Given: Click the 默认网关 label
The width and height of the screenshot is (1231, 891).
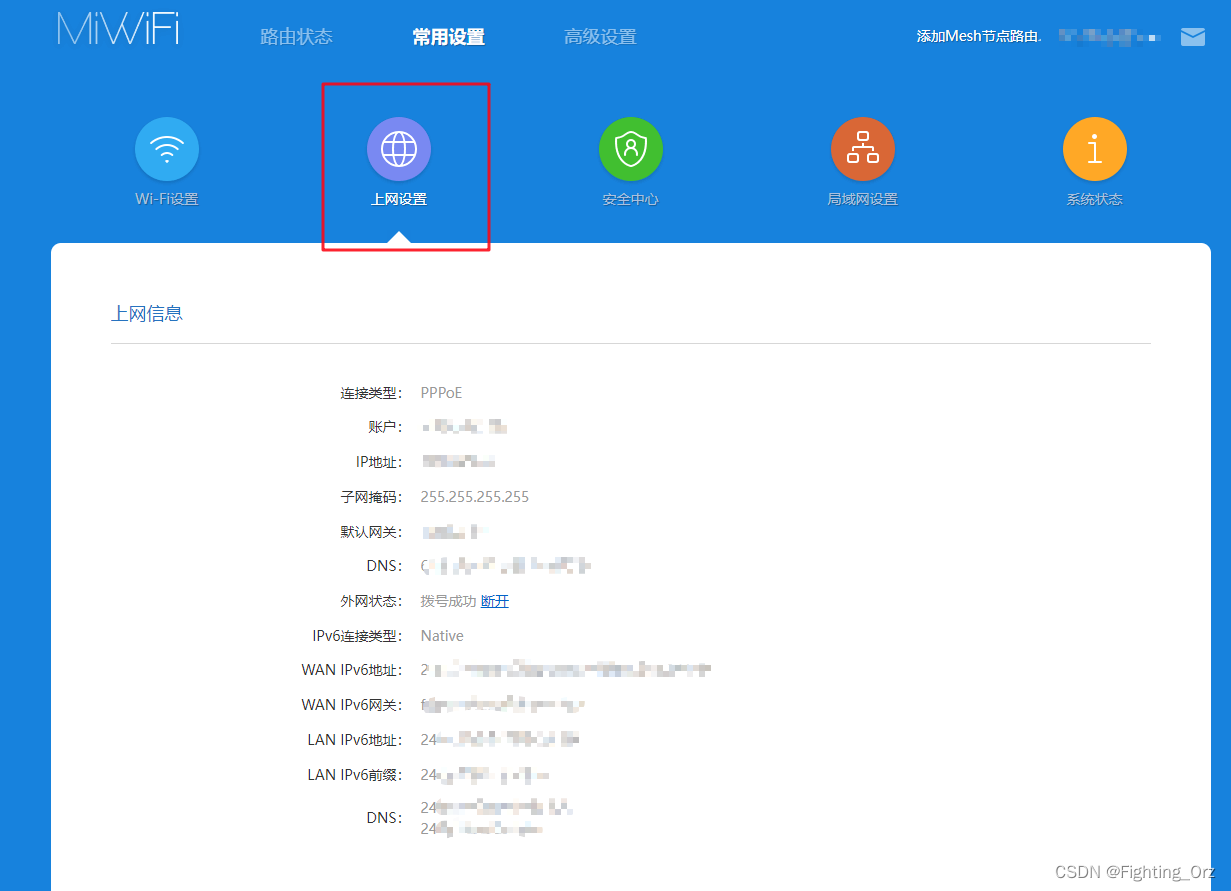Looking at the screenshot, I should [370, 532].
